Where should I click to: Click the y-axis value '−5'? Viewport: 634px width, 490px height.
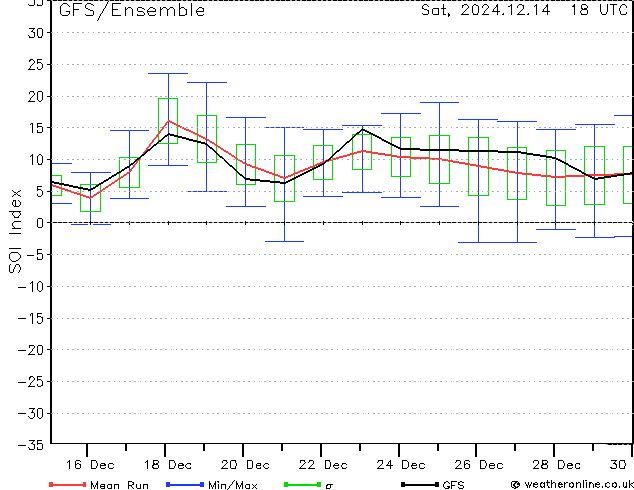[36, 255]
